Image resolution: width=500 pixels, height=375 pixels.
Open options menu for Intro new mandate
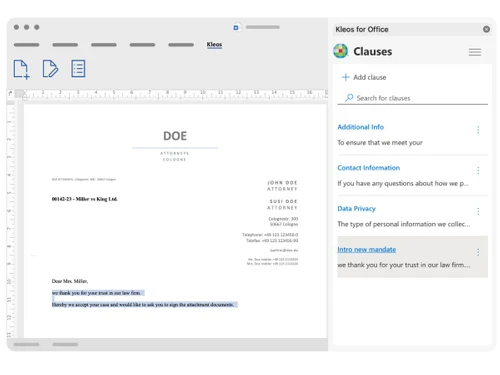(478, 252)
